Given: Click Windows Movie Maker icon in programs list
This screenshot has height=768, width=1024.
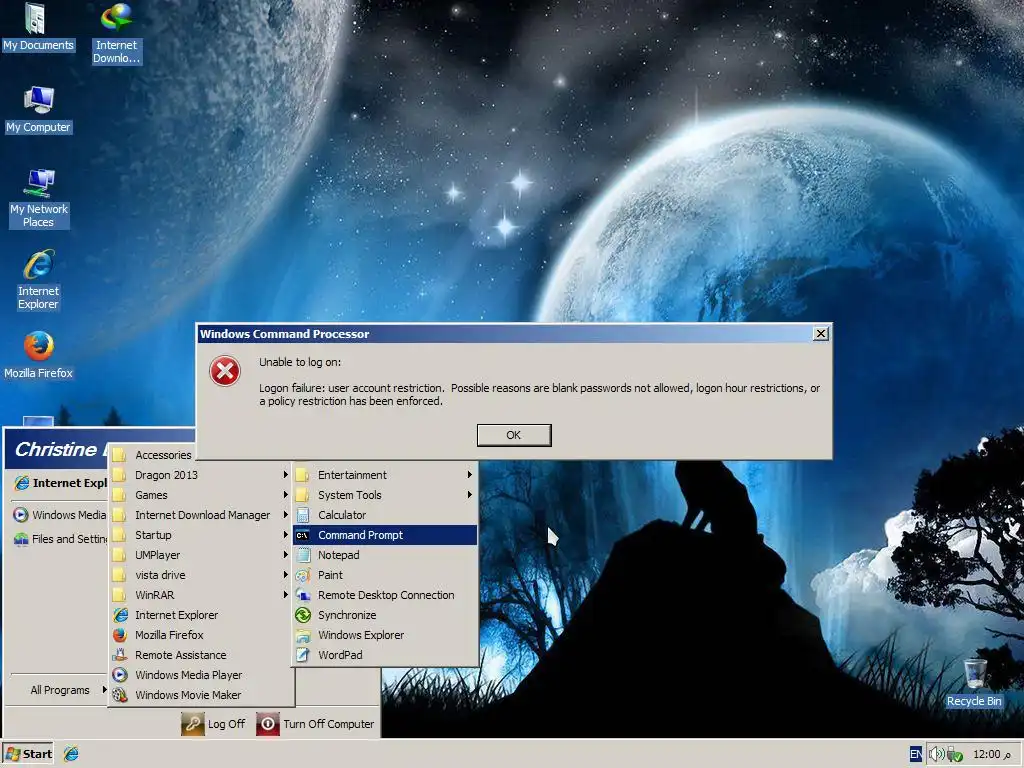Looking at the screenshot, I should (120, 695).
